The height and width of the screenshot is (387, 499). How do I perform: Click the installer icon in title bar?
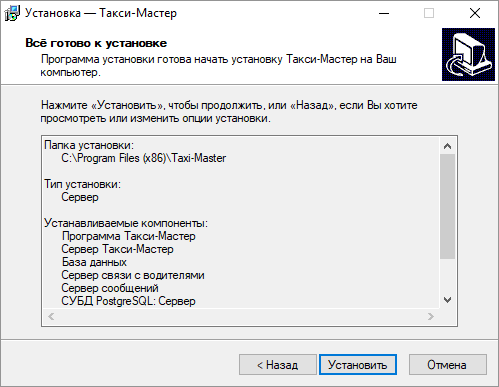coord(12,13)
